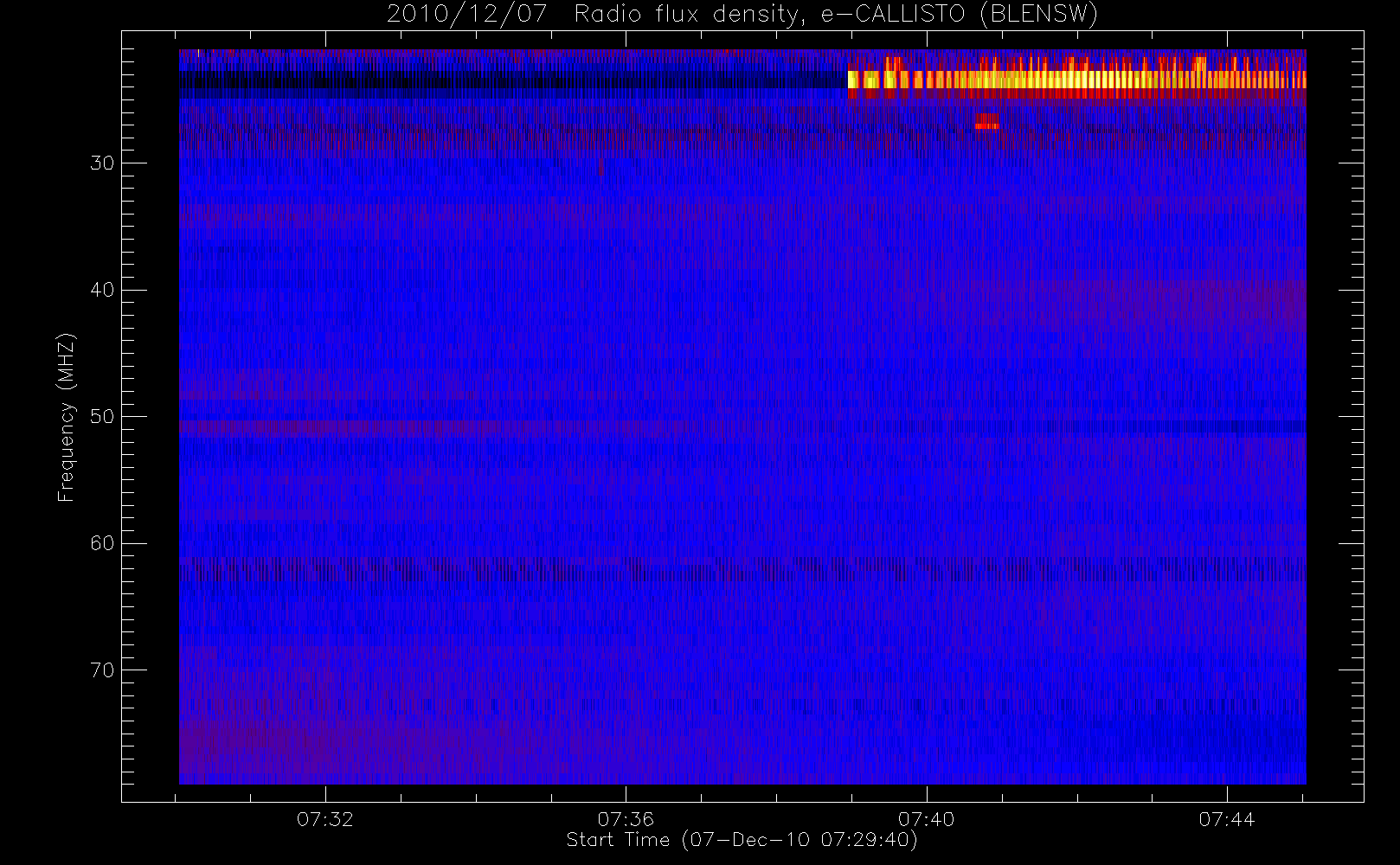Viewport: 1400px width, 865px height.
Task: Click the bright yellow radio burst band
Action: coord(1076,79)
